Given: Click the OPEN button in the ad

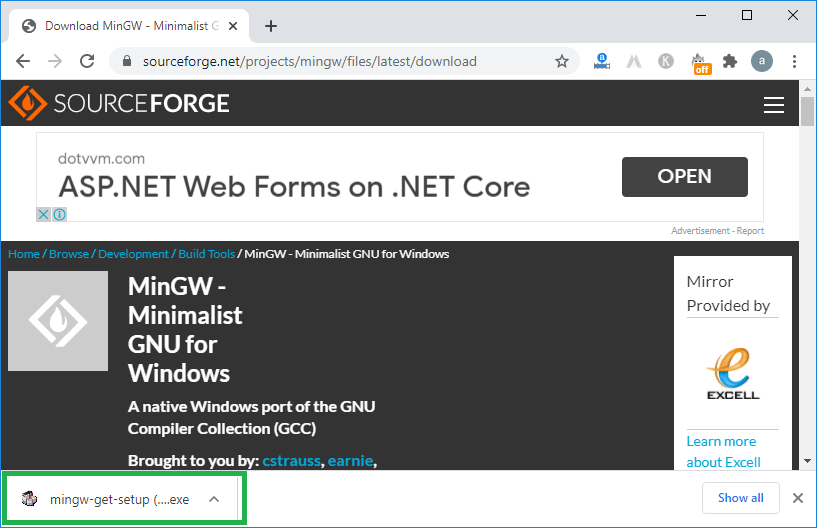Looking at the screenshot, I should (685, 177).
